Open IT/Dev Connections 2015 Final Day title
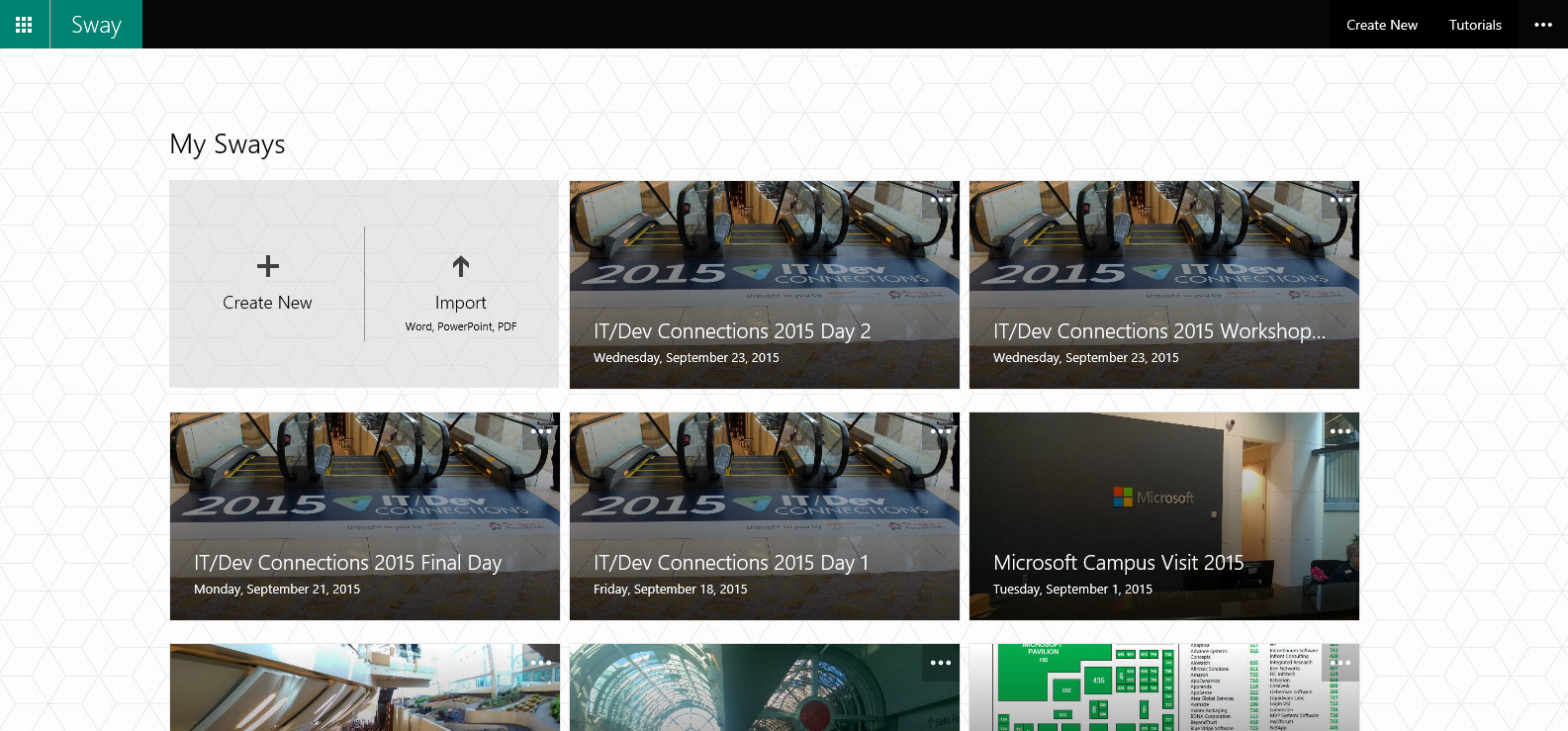Viewport: 1568px width, 731px height. point(347,563)
